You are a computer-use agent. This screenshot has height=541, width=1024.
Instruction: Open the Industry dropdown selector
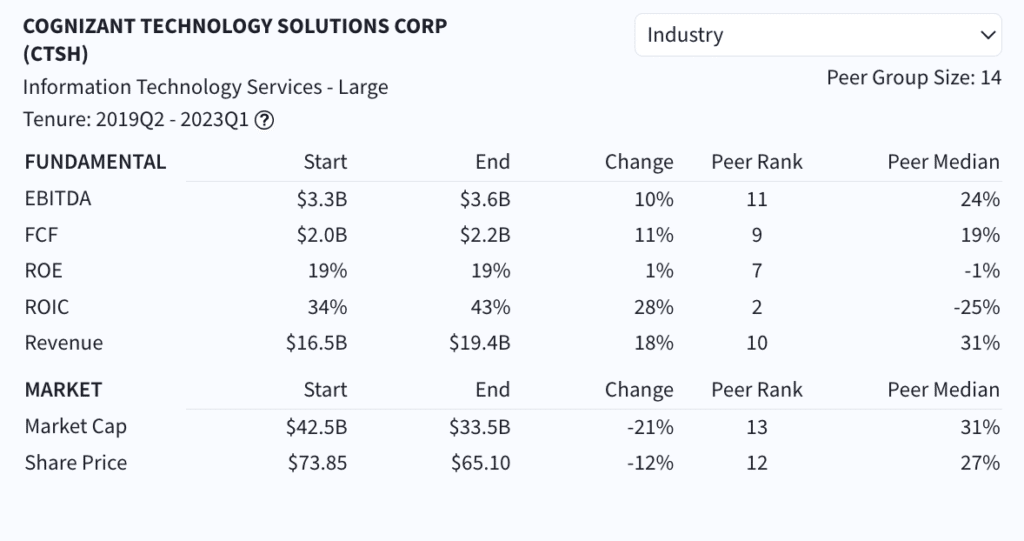818,35
